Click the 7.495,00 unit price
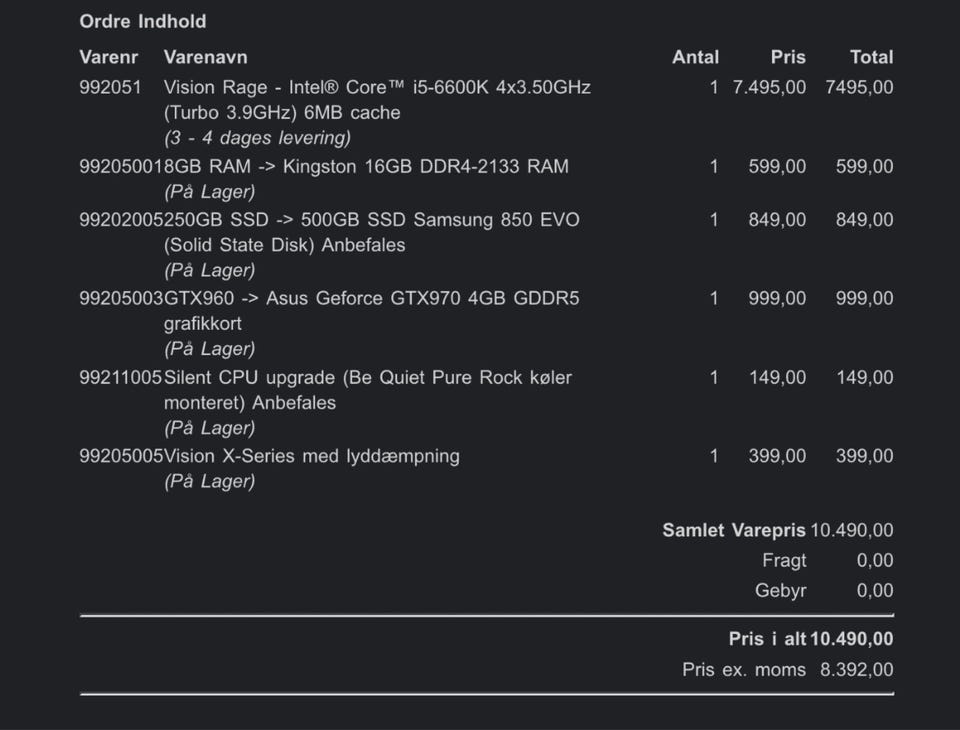The width and height of the screenshot is (960, 730). (x=769, y=87)
